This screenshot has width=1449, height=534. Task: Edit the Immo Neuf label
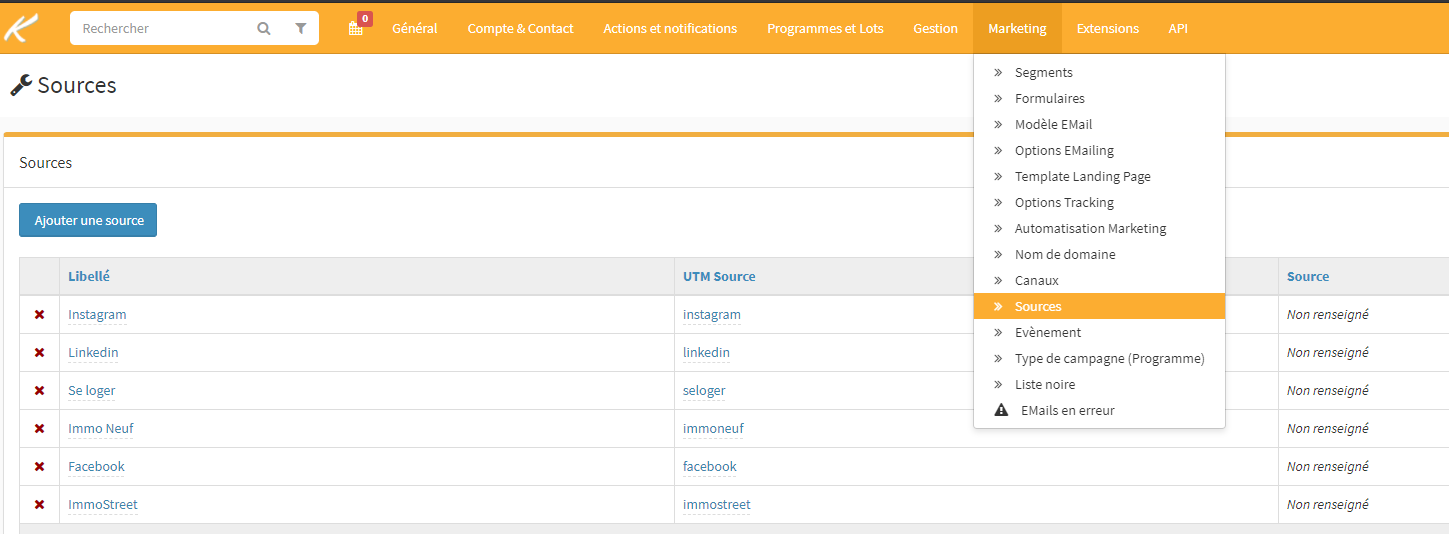[x=101, y=429]
